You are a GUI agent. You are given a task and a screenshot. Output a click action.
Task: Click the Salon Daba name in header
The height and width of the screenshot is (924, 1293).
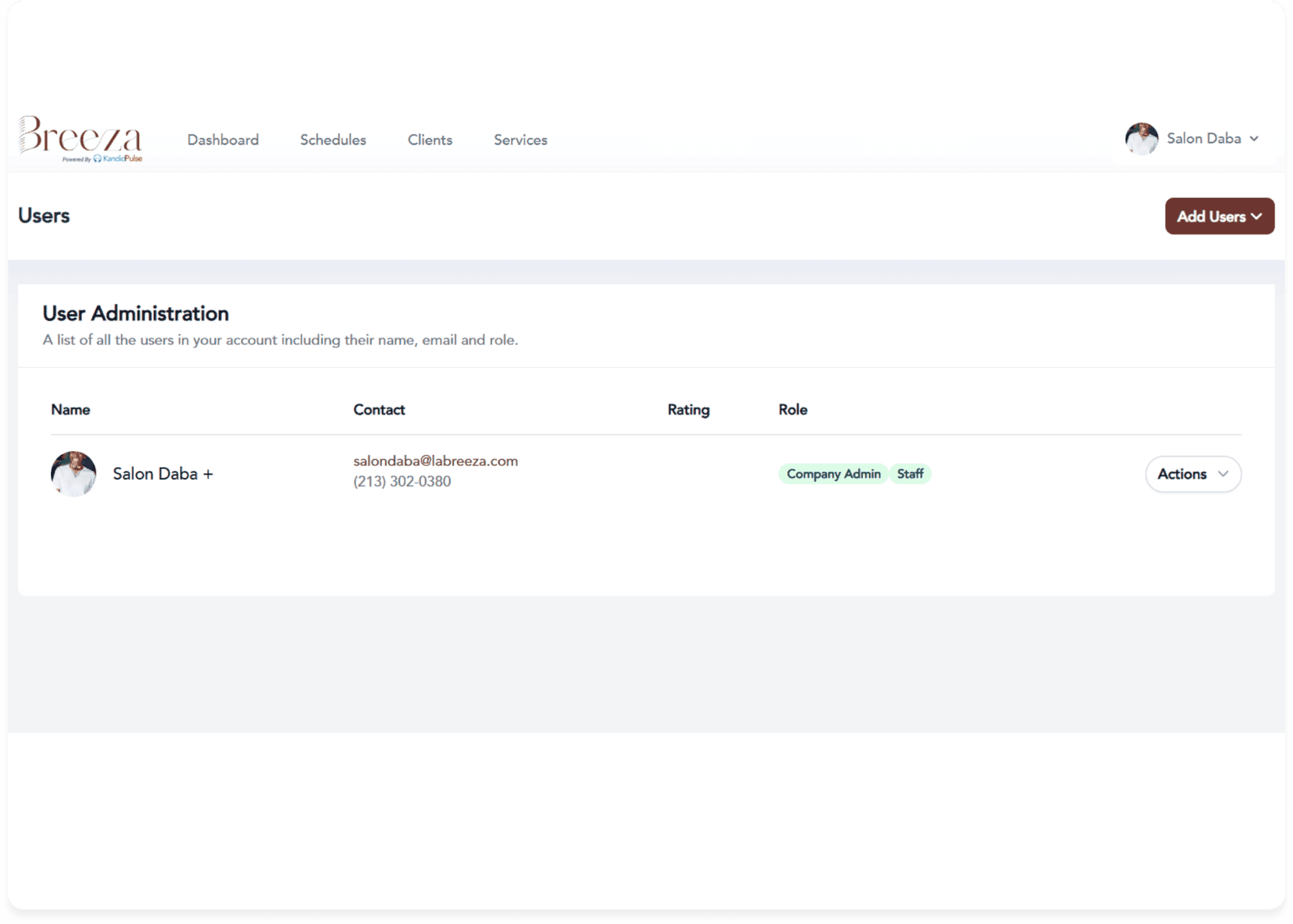(1204, 138)
